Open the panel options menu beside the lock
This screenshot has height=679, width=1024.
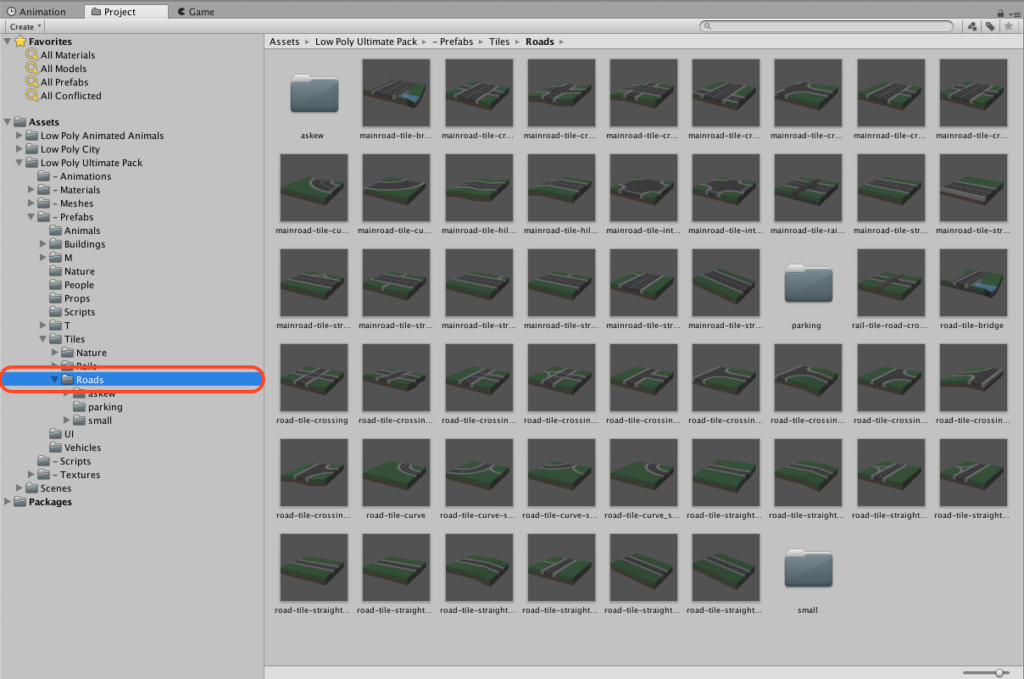(1013, 10)
